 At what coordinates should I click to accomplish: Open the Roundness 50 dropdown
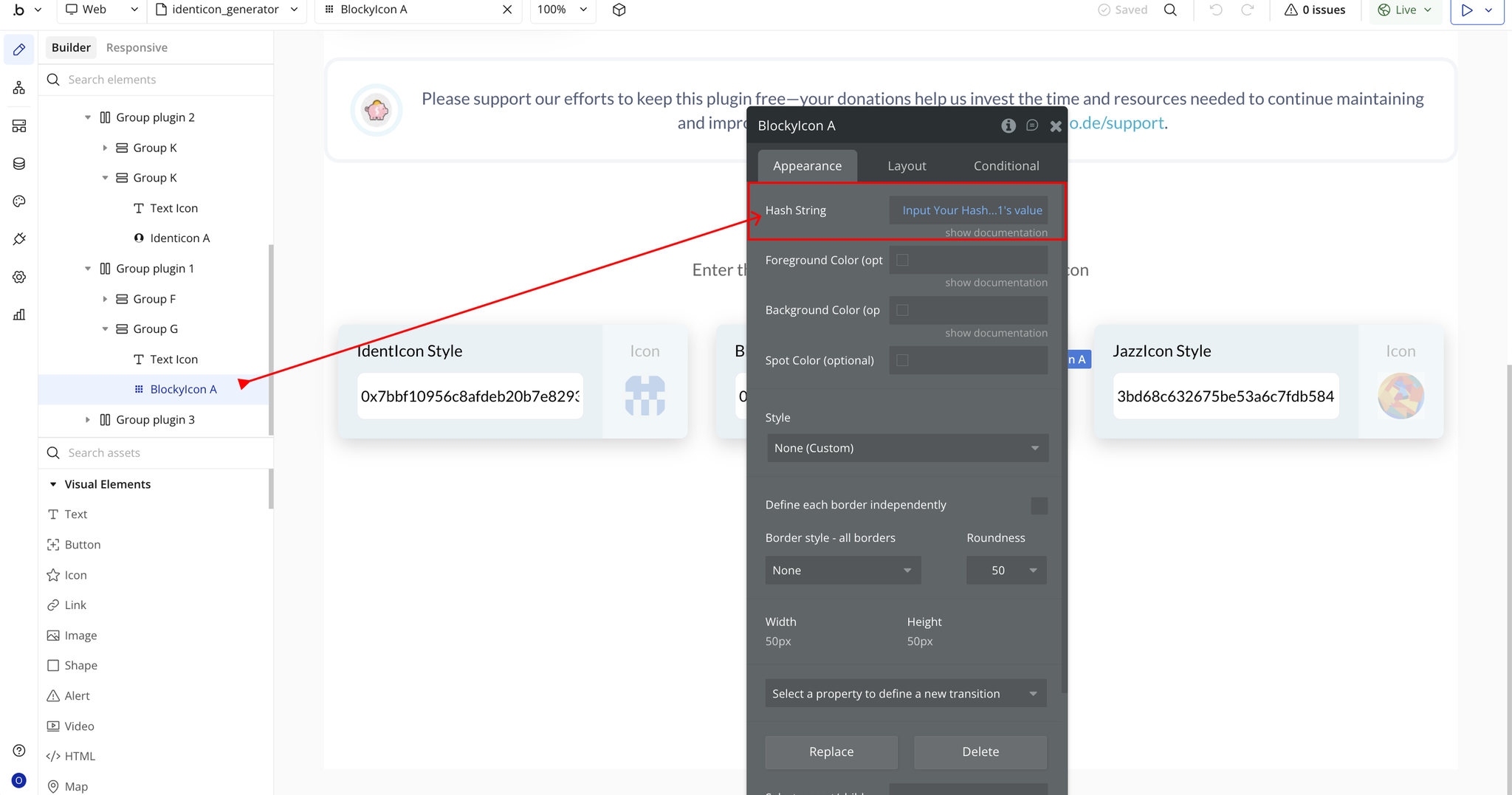pyautogui.click(x=1006, y=571)
